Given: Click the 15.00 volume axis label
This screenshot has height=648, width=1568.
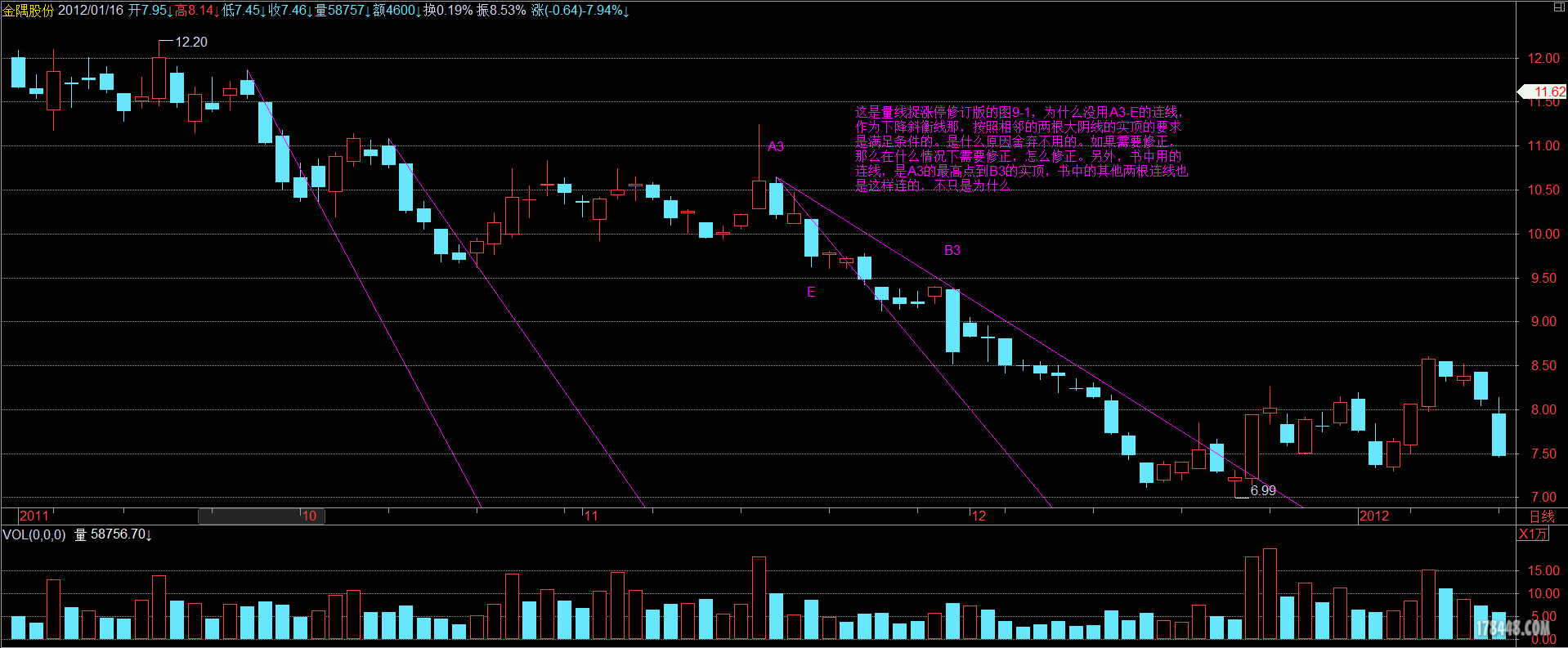Looking at the screenshot, I should click(1544, 570).
